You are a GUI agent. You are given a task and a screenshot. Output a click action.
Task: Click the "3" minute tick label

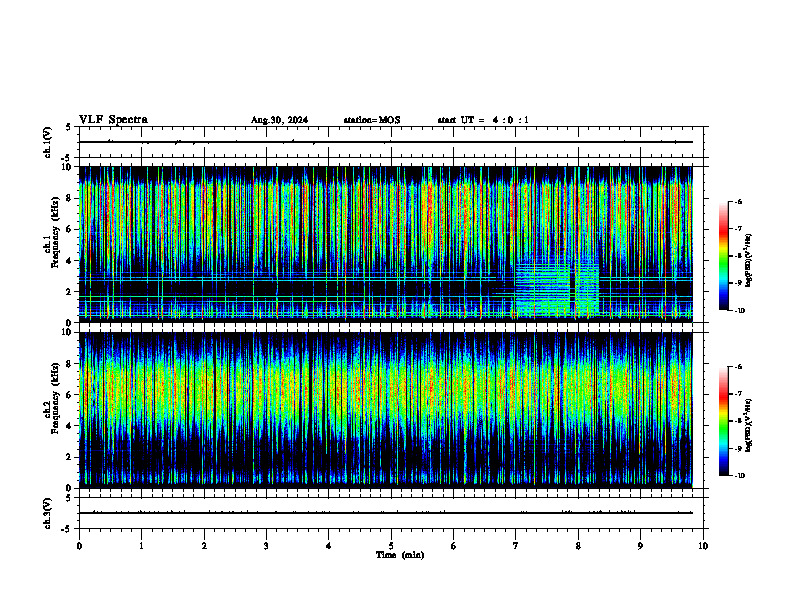266,546
